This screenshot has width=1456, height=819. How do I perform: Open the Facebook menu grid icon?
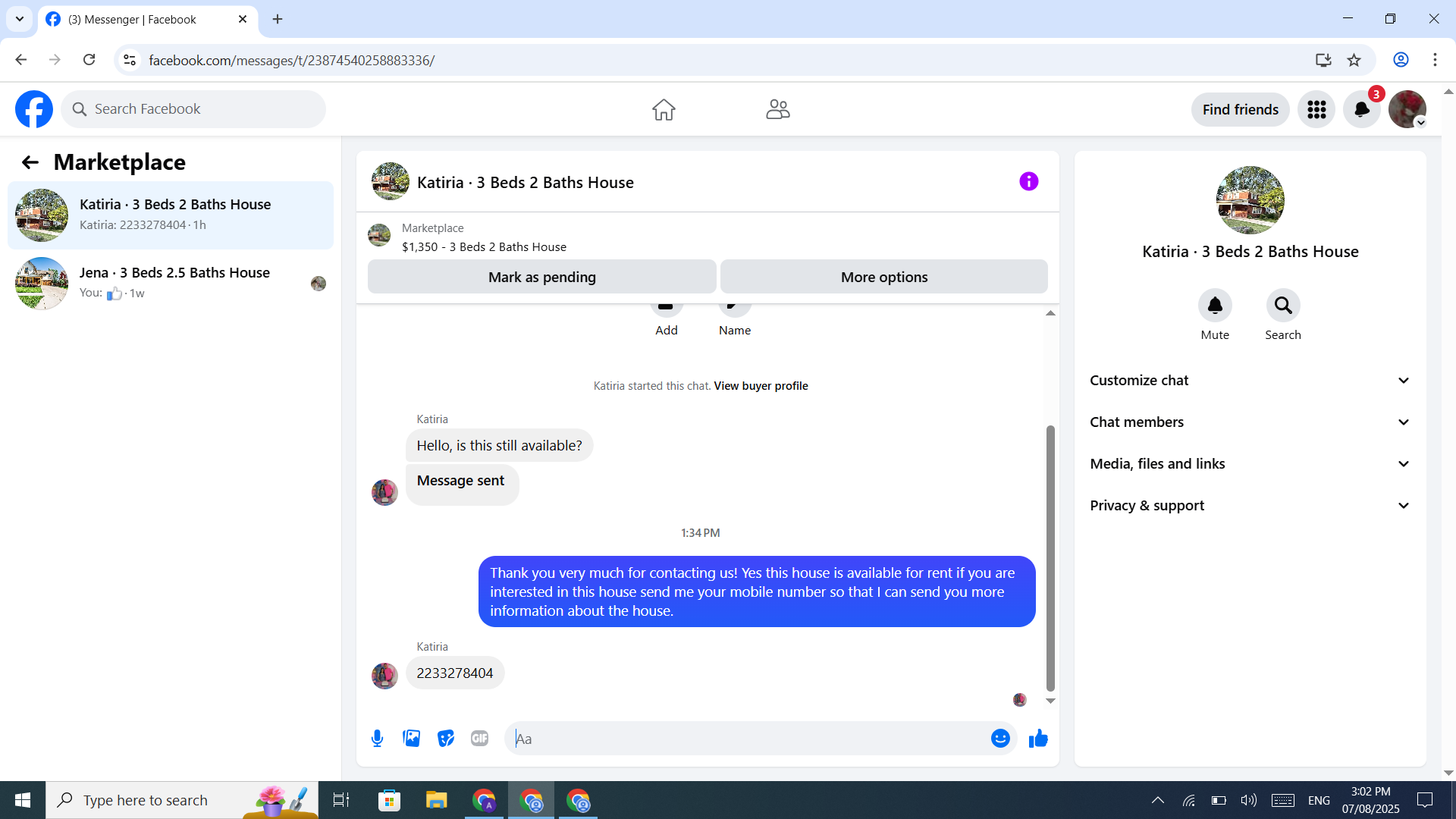tap(1316, 109)
